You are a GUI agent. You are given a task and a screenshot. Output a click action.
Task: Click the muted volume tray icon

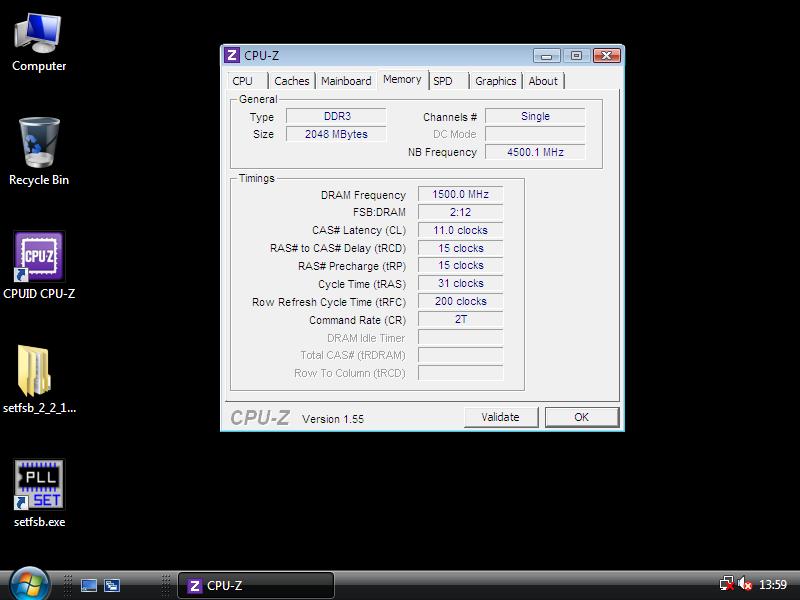tap(745, 585)
